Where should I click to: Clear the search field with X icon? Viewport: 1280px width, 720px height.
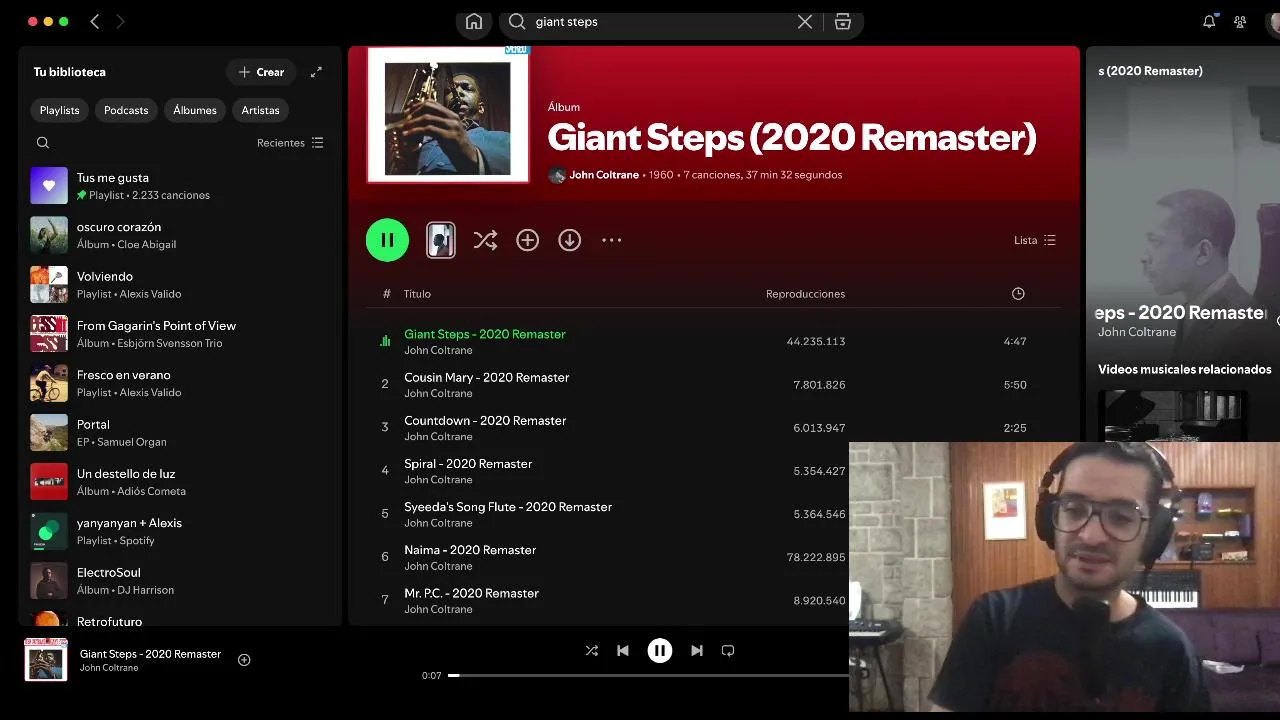tap(804, 22)
